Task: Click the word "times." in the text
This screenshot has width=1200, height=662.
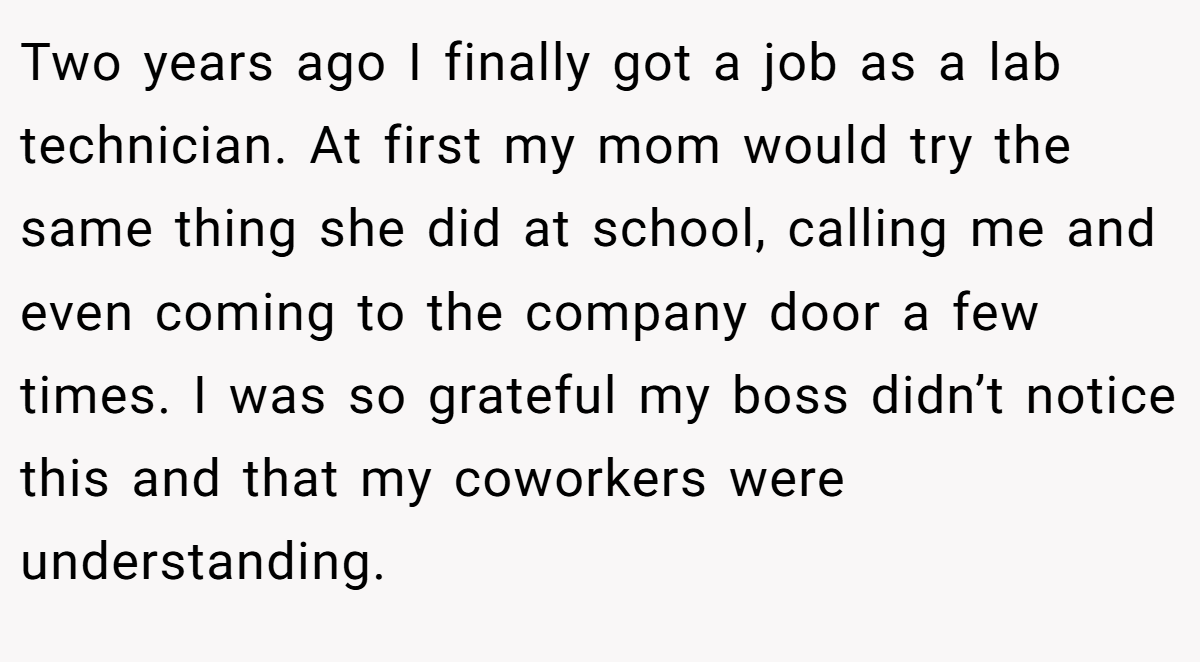Action: (87, 396)
